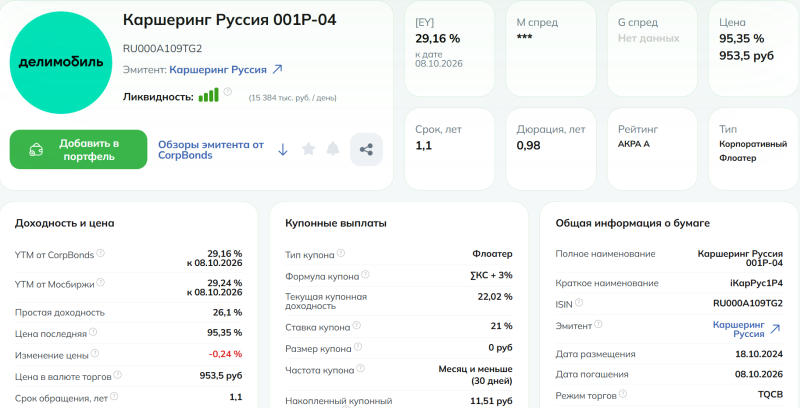Open Обзоры эмитента от CorpBonds link
Screen dimensions: 800x408
211,150
